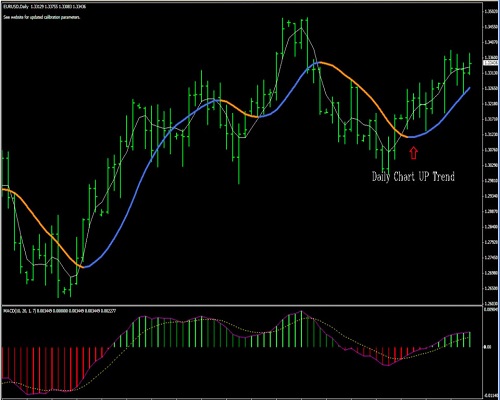500x400 pixels.
Task: Click the divider between price chart and MACD pane
Action: (x=242, y=305)
